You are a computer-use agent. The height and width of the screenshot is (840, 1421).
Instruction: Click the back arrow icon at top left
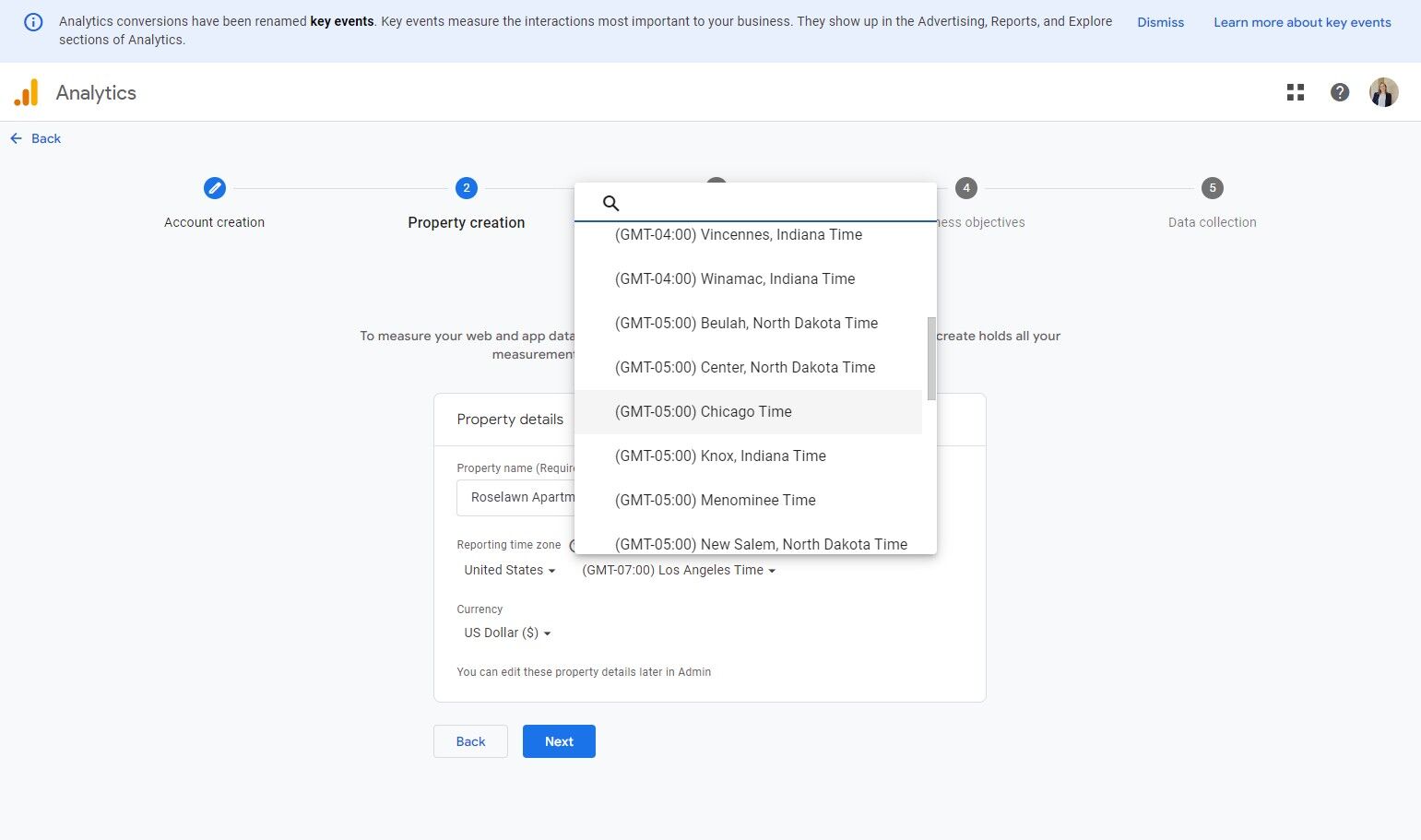[x=17, y=138]
